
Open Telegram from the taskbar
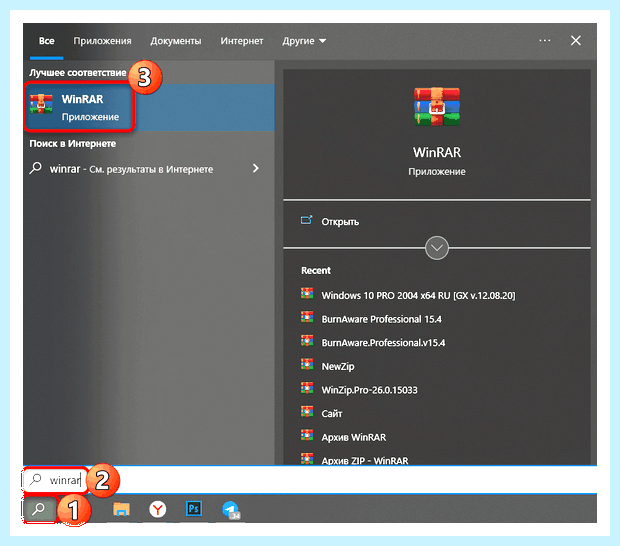click(x=231, y=510)
